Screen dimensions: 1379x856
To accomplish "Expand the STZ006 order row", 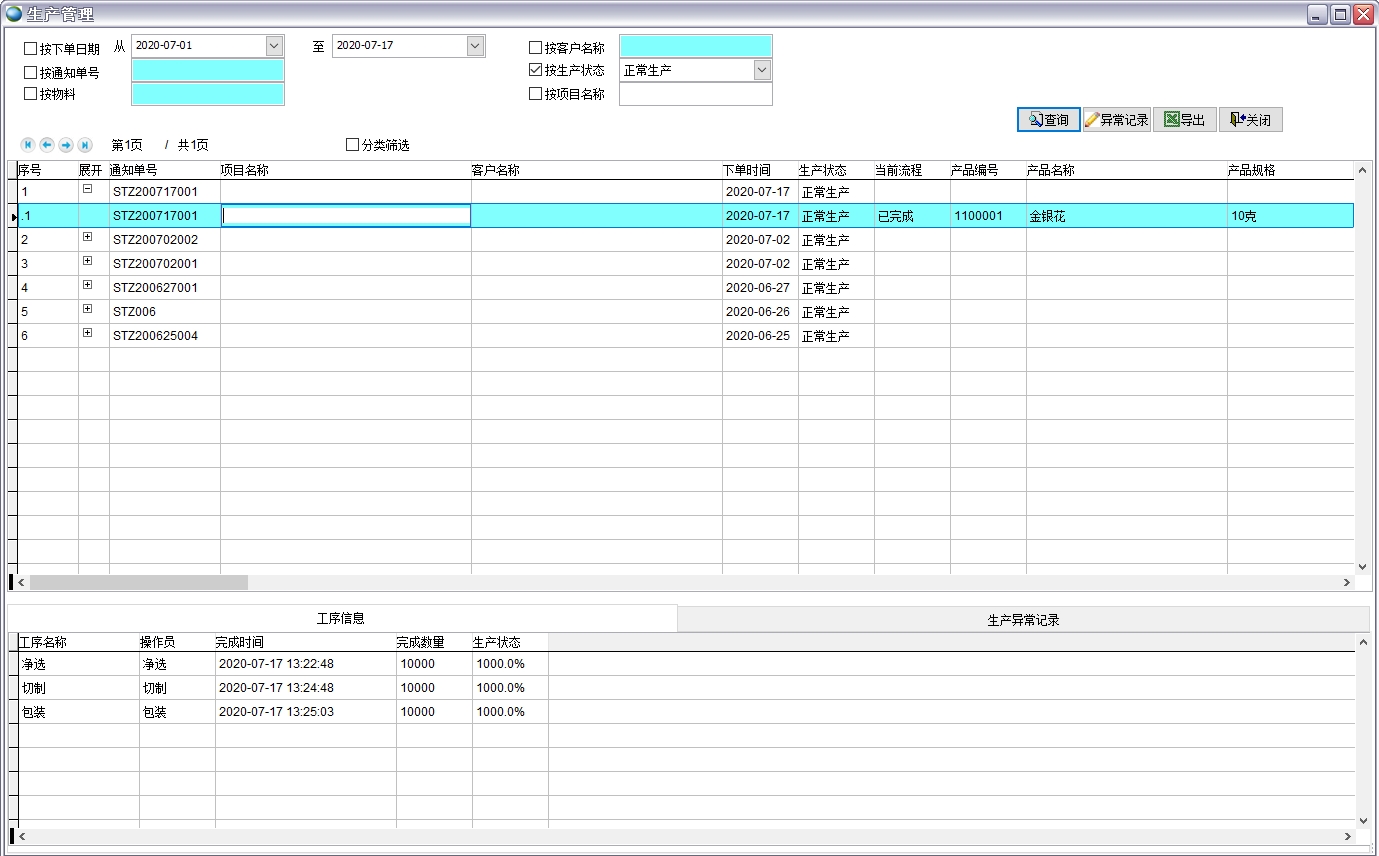I will point(87,309).
